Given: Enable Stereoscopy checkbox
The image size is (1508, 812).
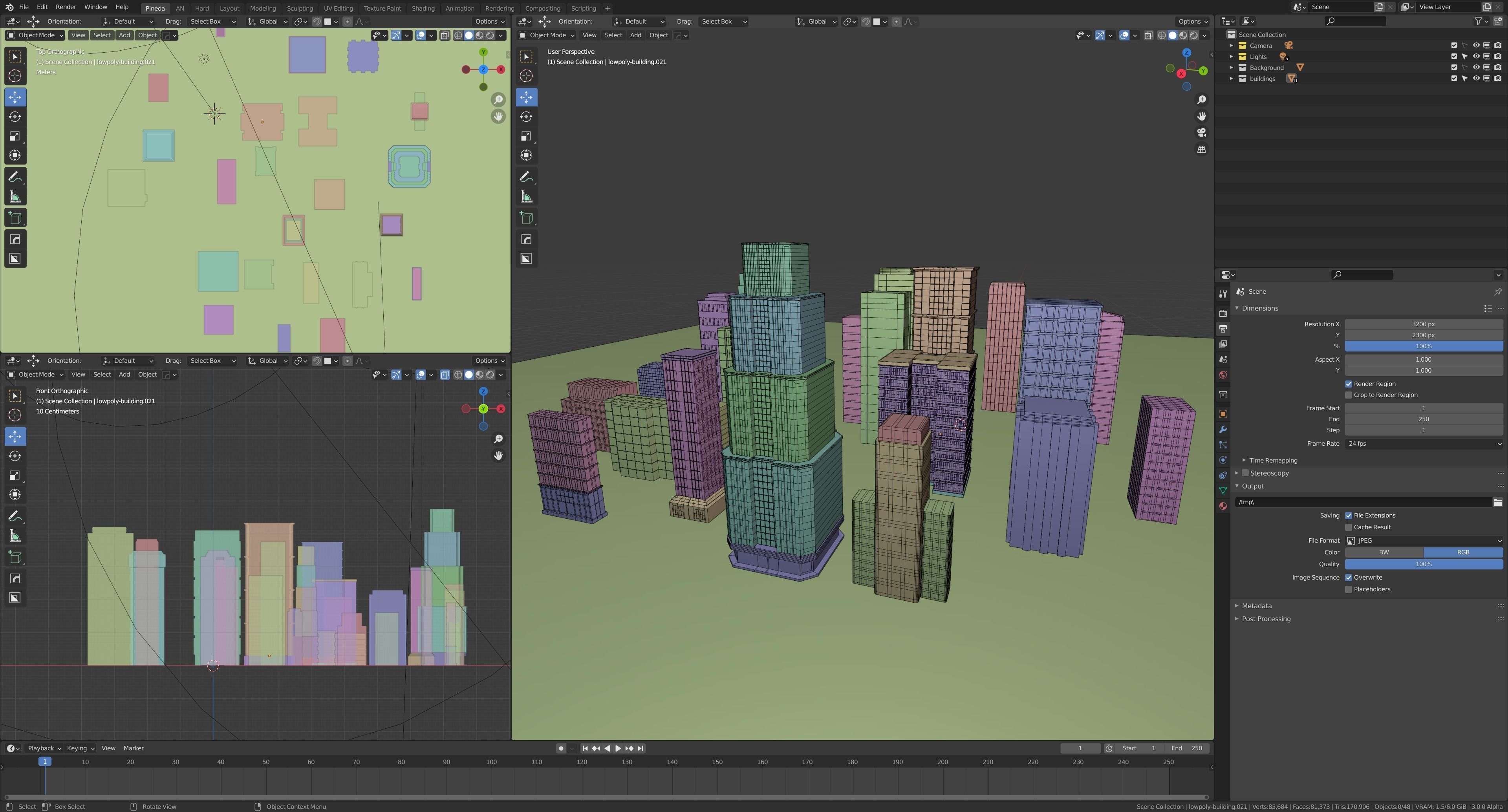Looking at the screenshot, I should point(1245,473).
